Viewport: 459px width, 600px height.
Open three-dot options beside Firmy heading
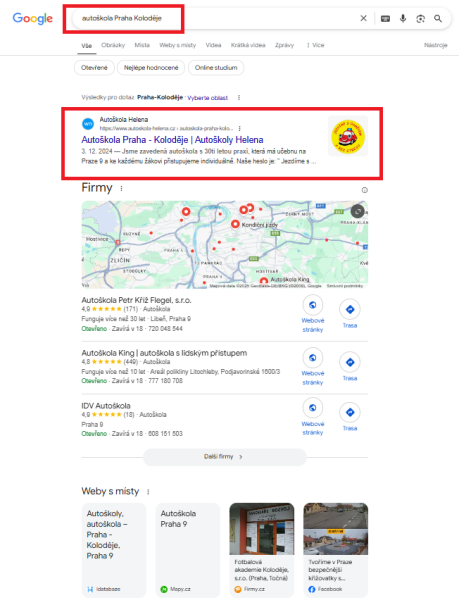click(122, 189)
